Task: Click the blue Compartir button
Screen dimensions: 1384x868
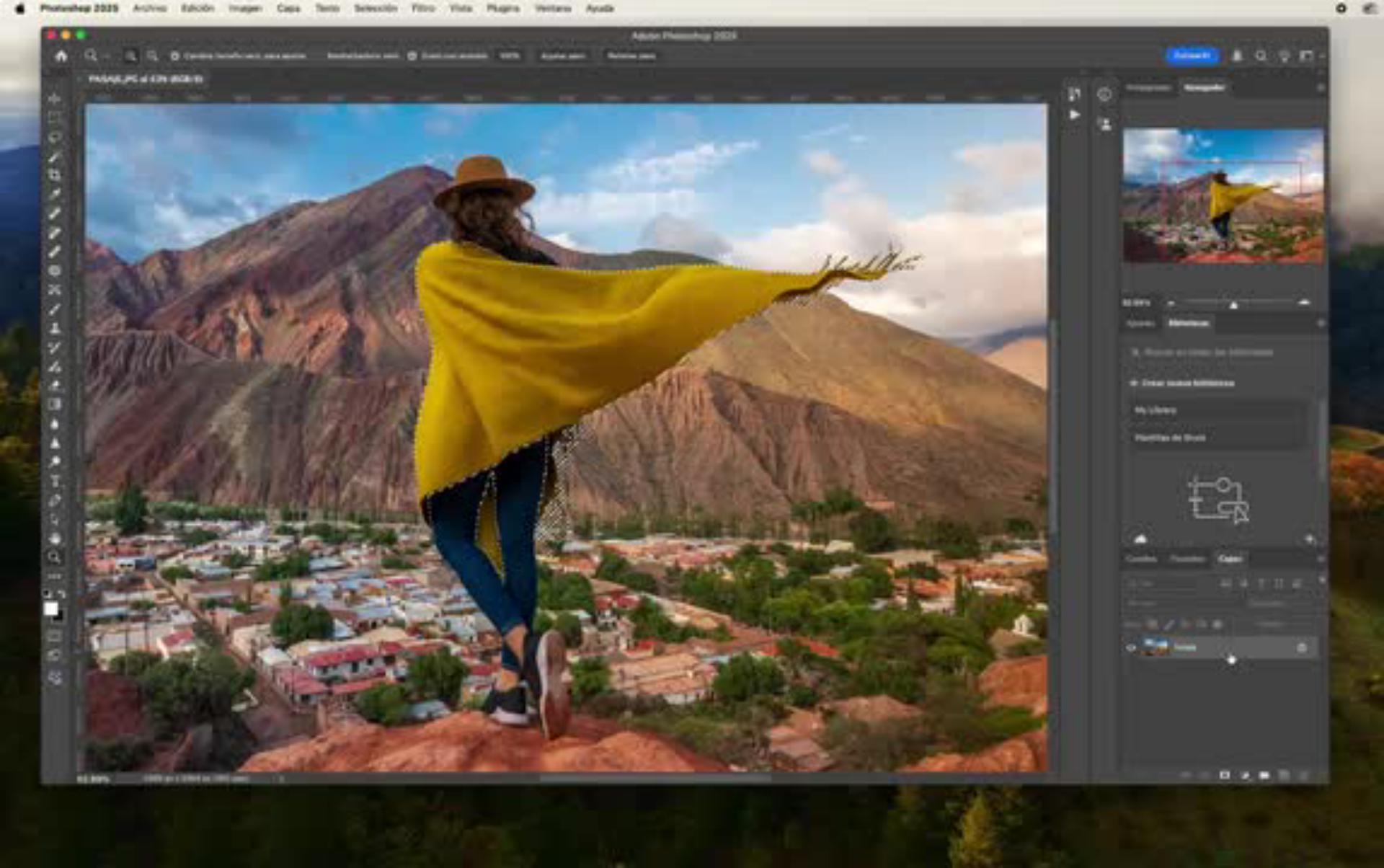Action: point(1192,56)
